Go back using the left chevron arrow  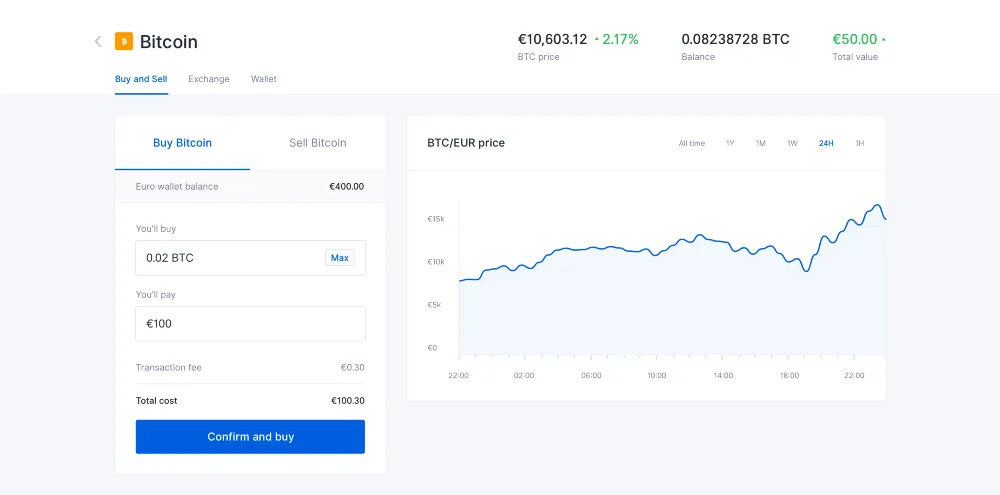click(98, 41)
